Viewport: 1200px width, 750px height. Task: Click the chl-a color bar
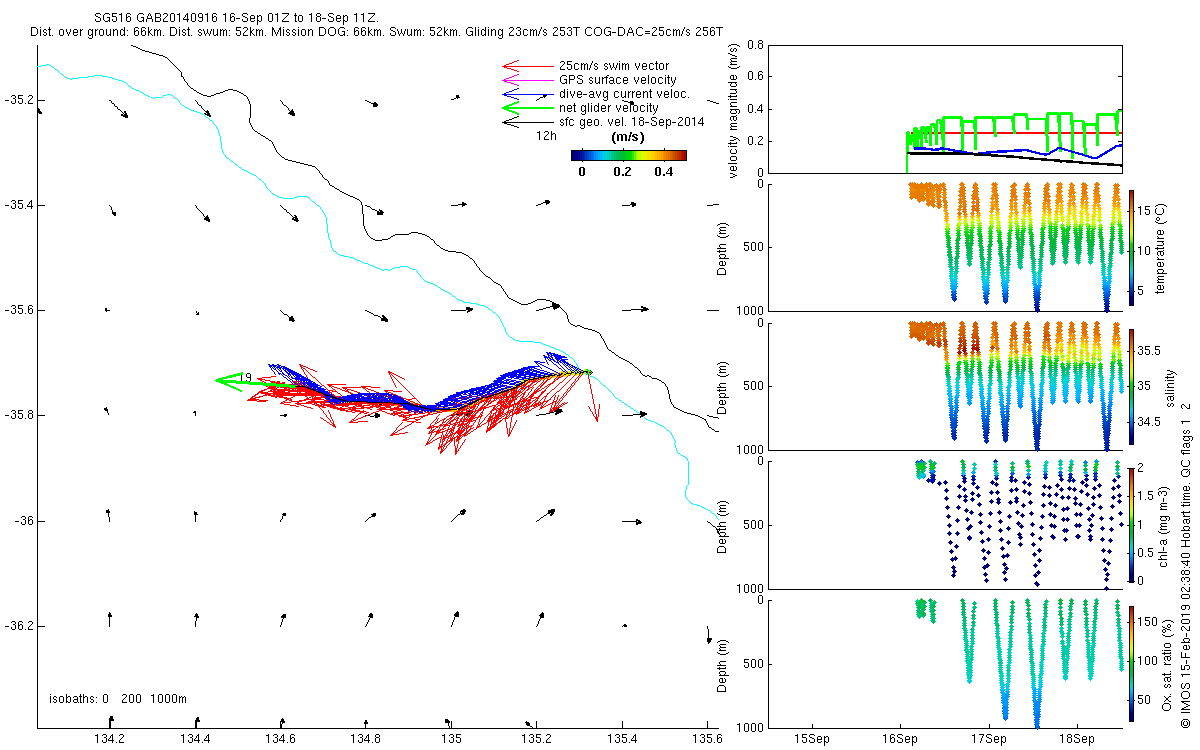[1131, 524]
